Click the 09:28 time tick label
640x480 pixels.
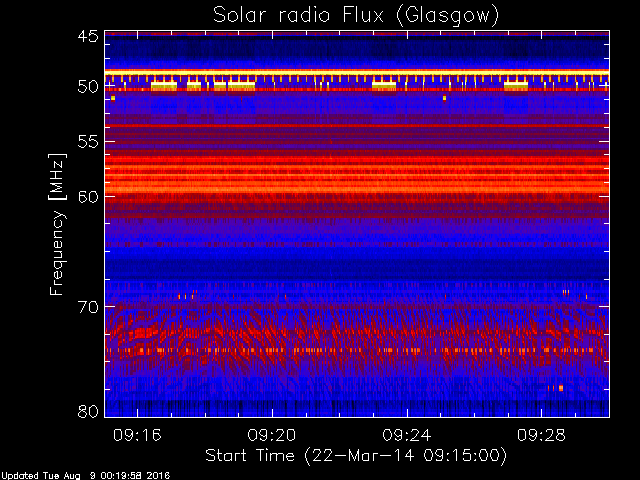tap(541, 435)
